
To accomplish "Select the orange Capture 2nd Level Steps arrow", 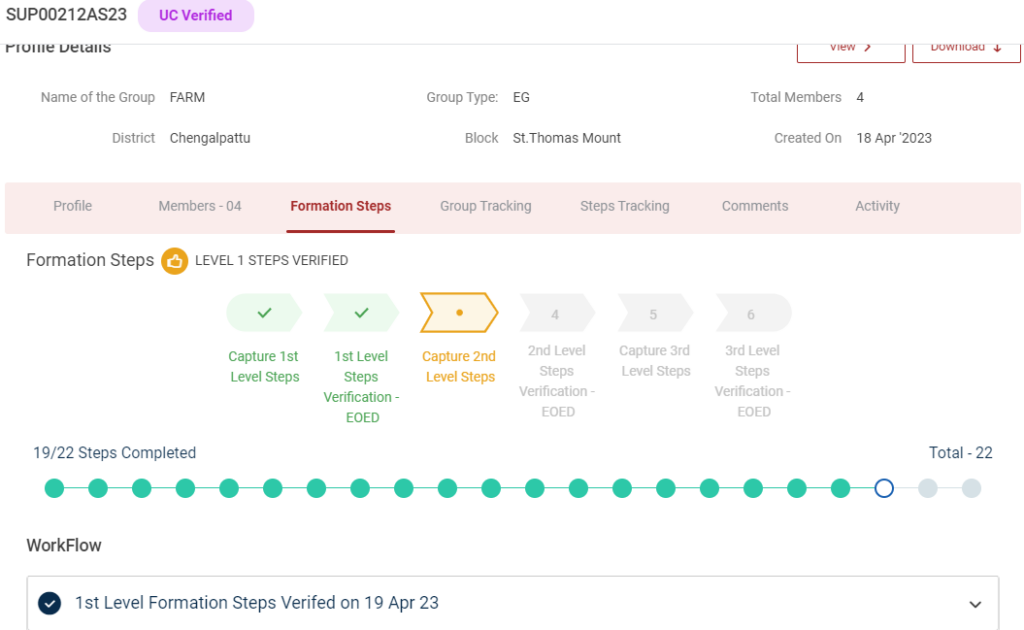I will [459, 313].
